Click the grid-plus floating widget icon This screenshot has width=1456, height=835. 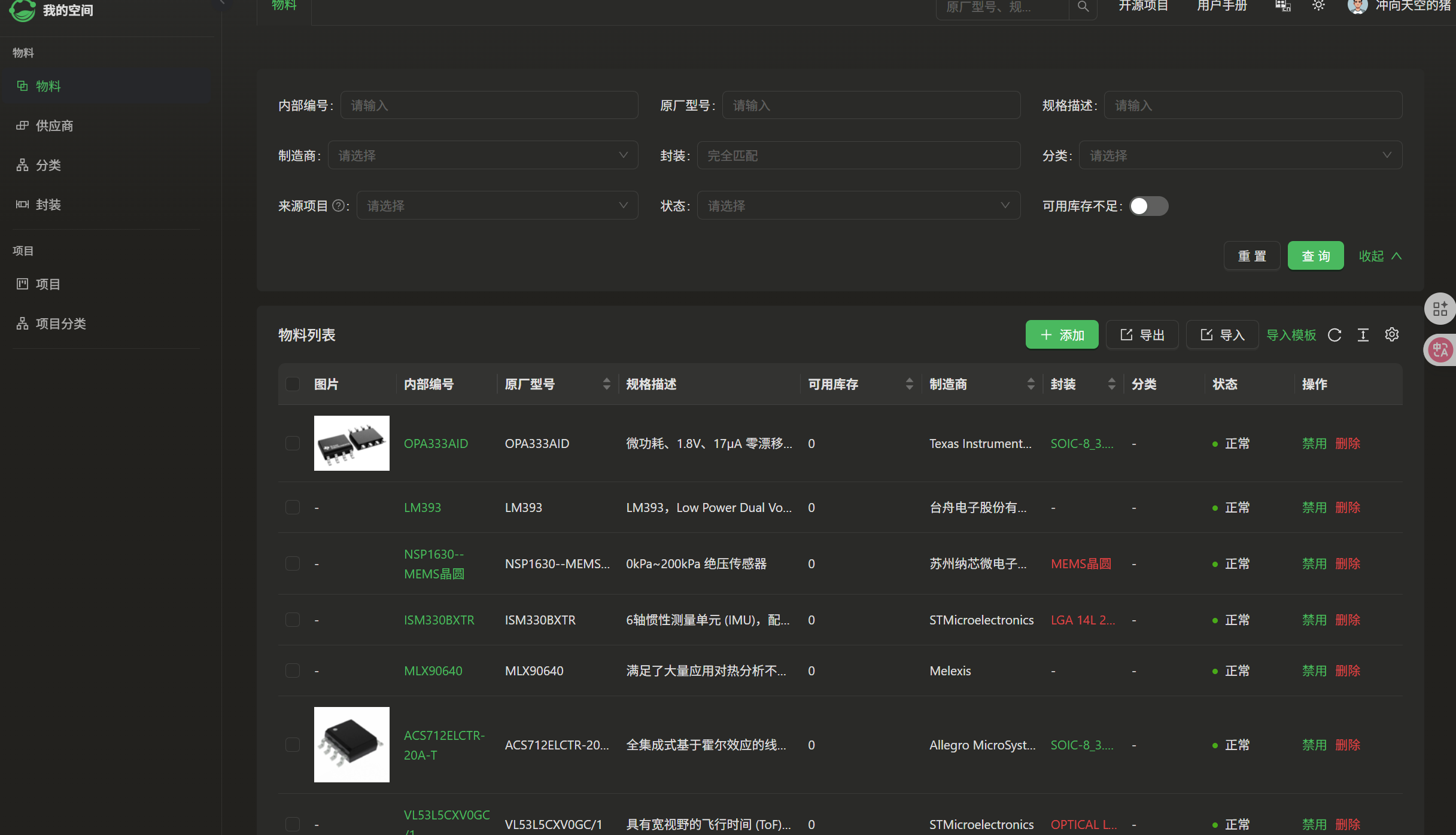point(1440,309)
